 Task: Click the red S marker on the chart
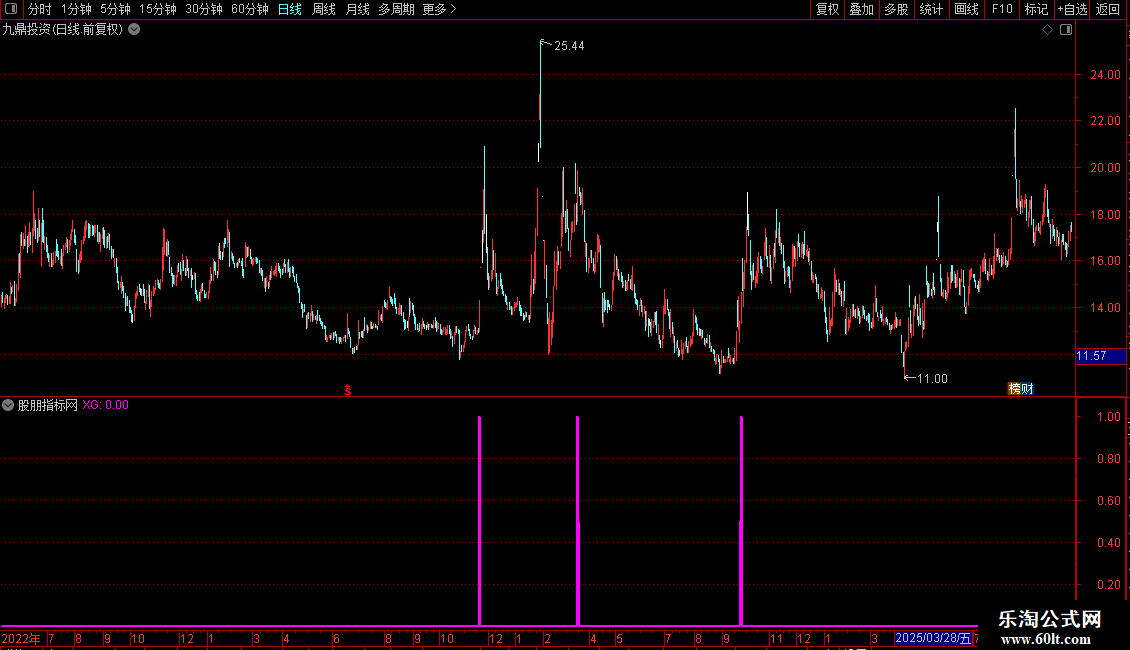click(348, 390)
